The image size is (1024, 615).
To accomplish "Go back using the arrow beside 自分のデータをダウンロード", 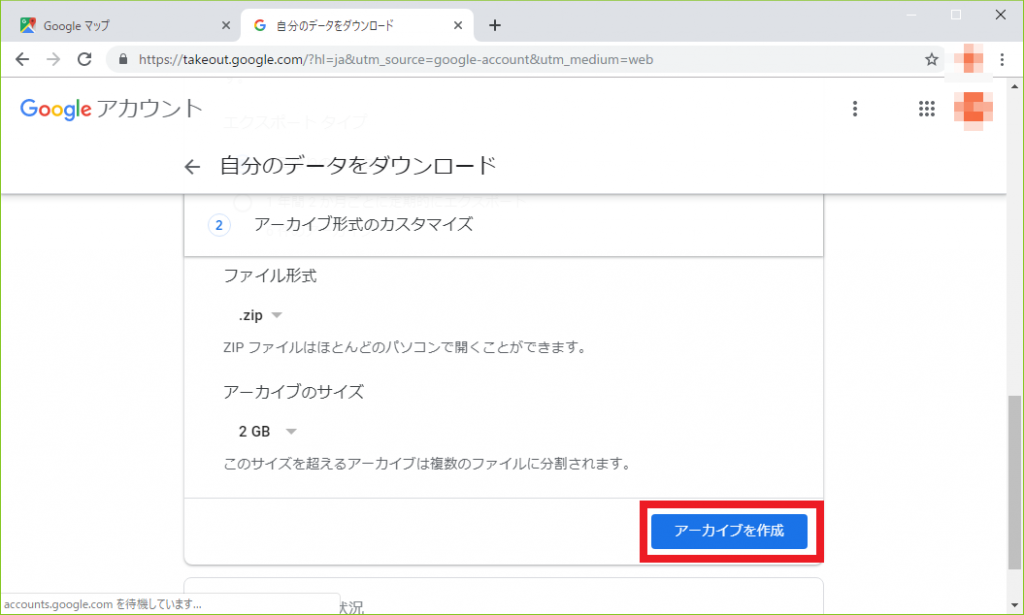I will [192, 167].
